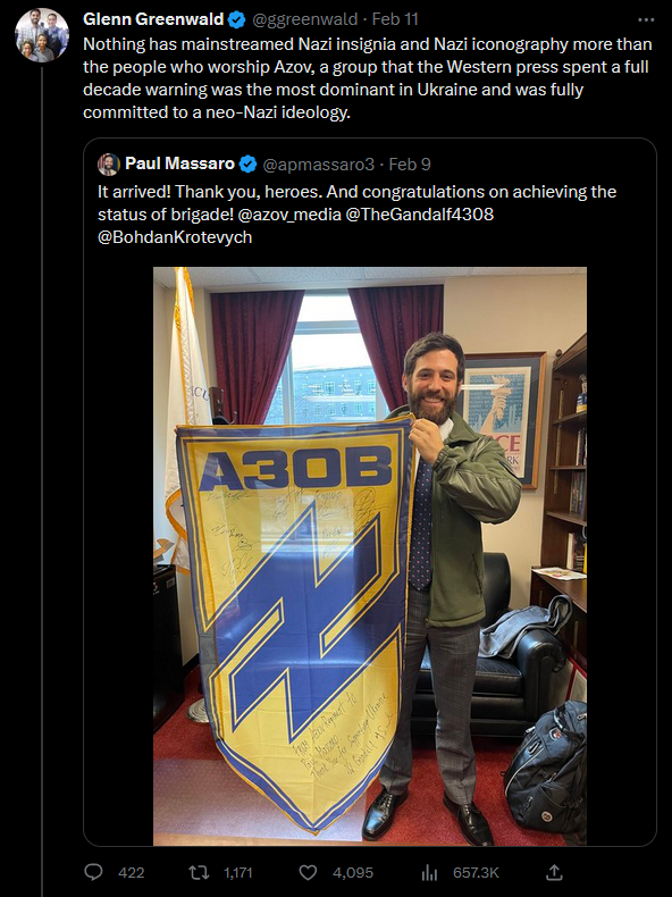Repost this tweet using the retweet icon
Image resolution: width=672 pixels, height=897 pixels.
(199, 872)
